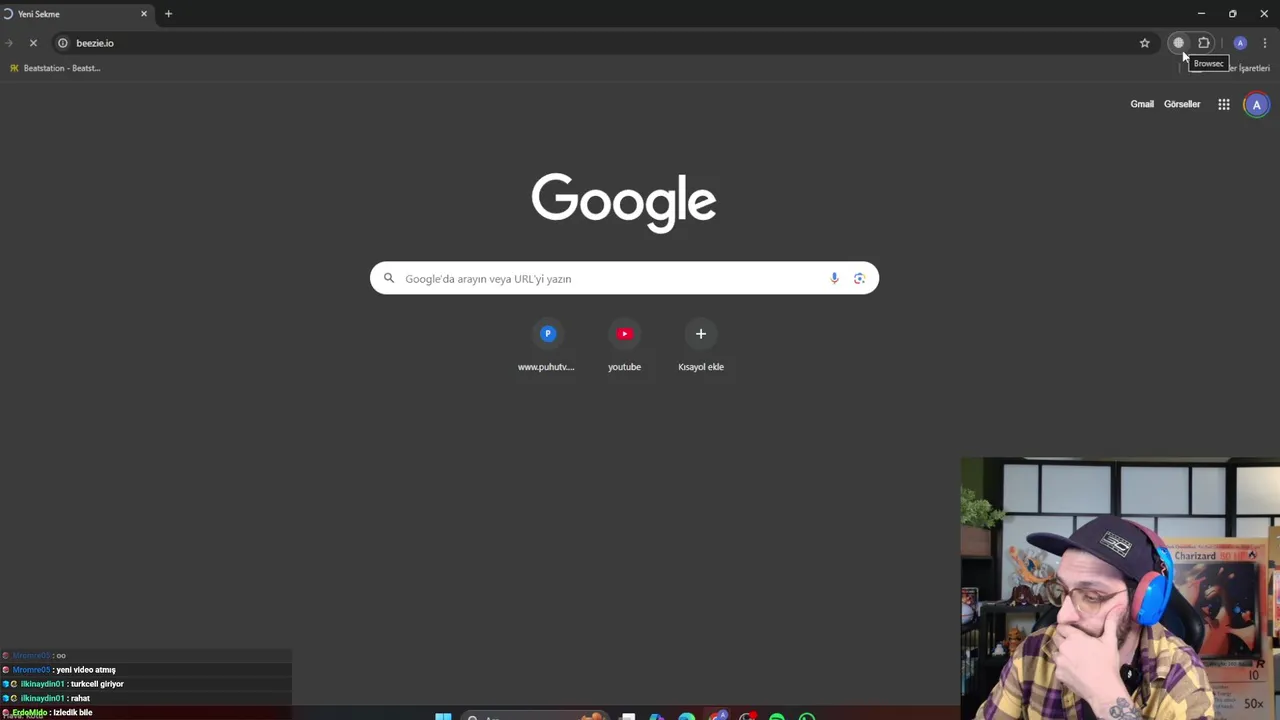
Task: Stop loading the page with the X button
Action: click(x=33, y=43)
